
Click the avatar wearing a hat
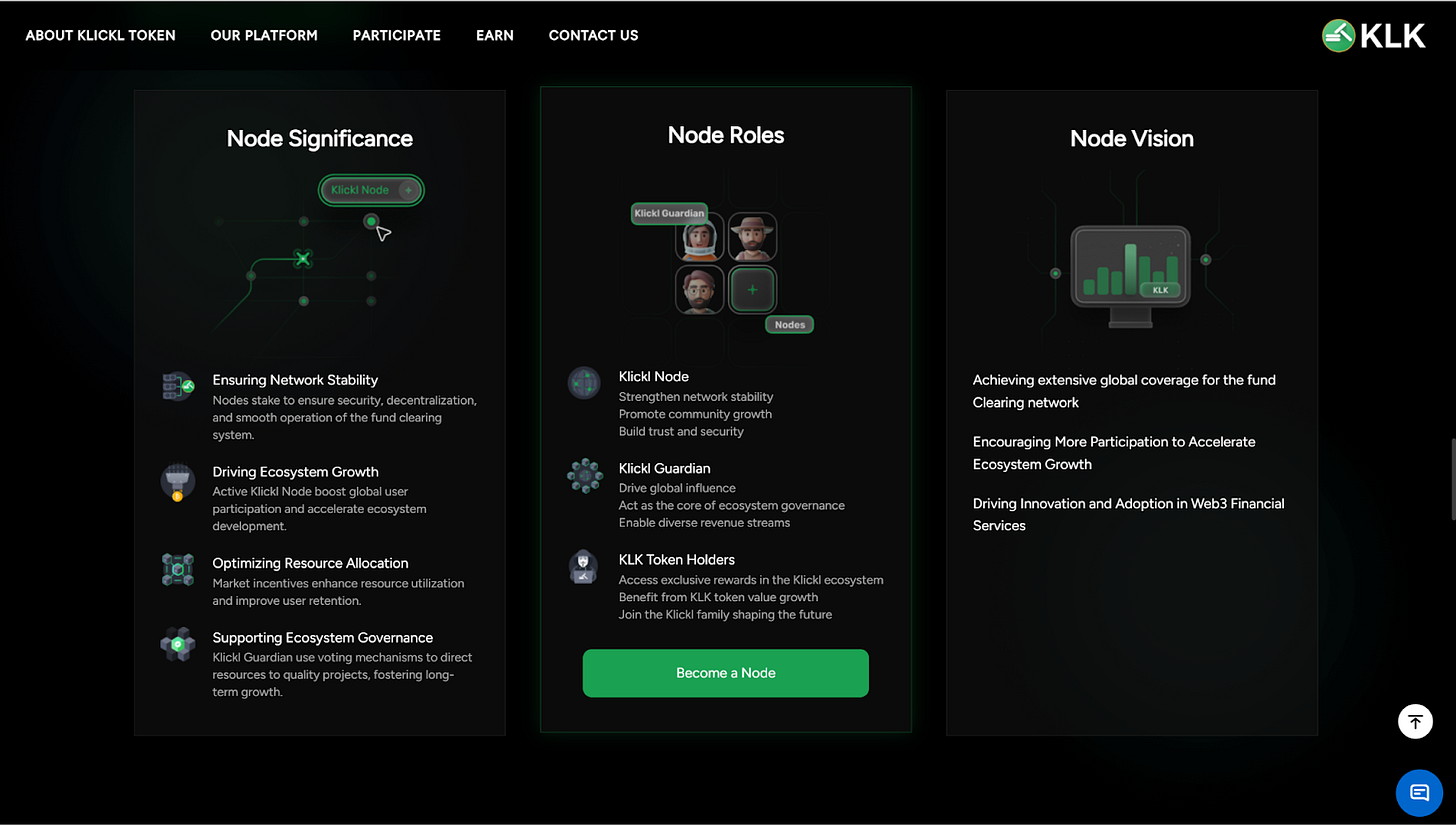click(x=752, y=237)
